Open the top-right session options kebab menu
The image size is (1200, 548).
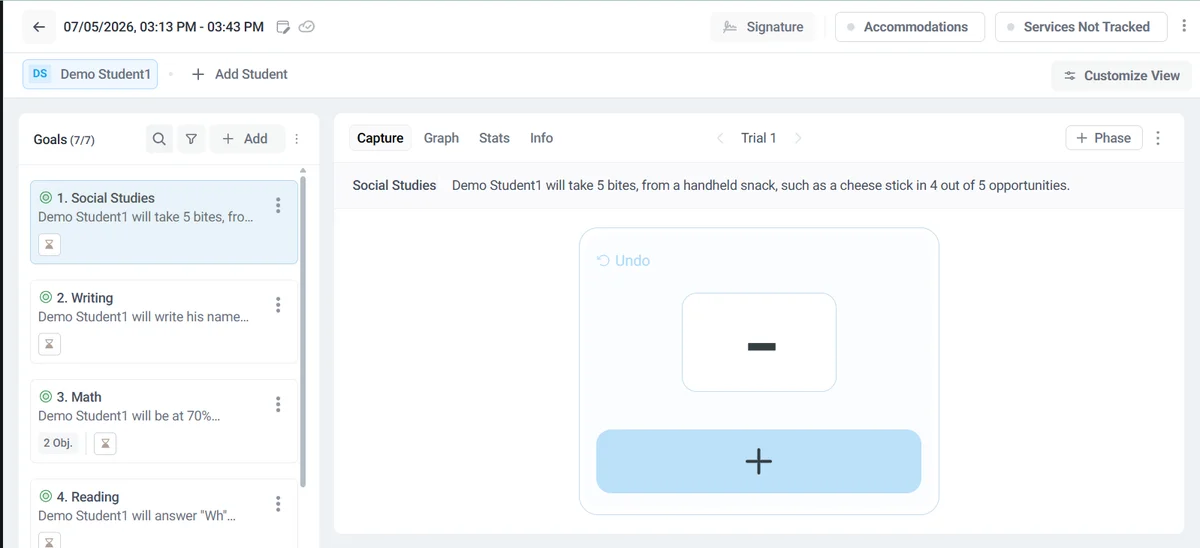click(1185, 27)
